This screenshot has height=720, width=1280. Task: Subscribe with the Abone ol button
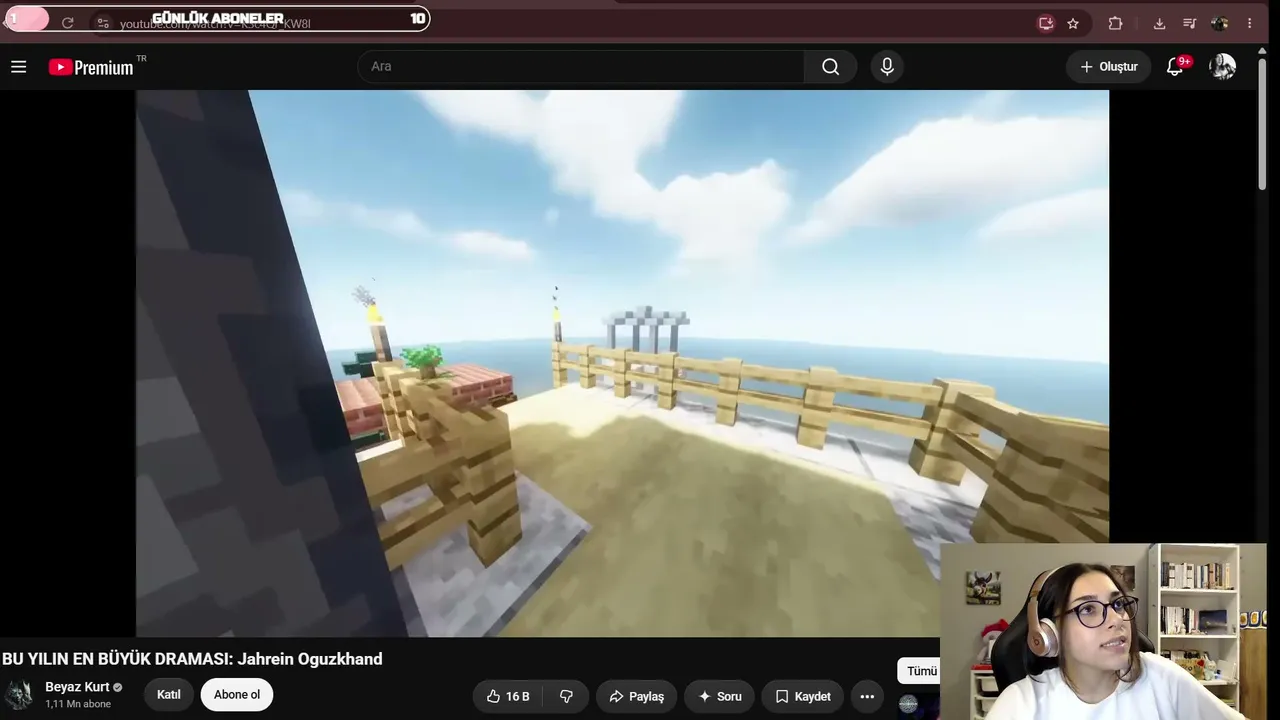237,695
